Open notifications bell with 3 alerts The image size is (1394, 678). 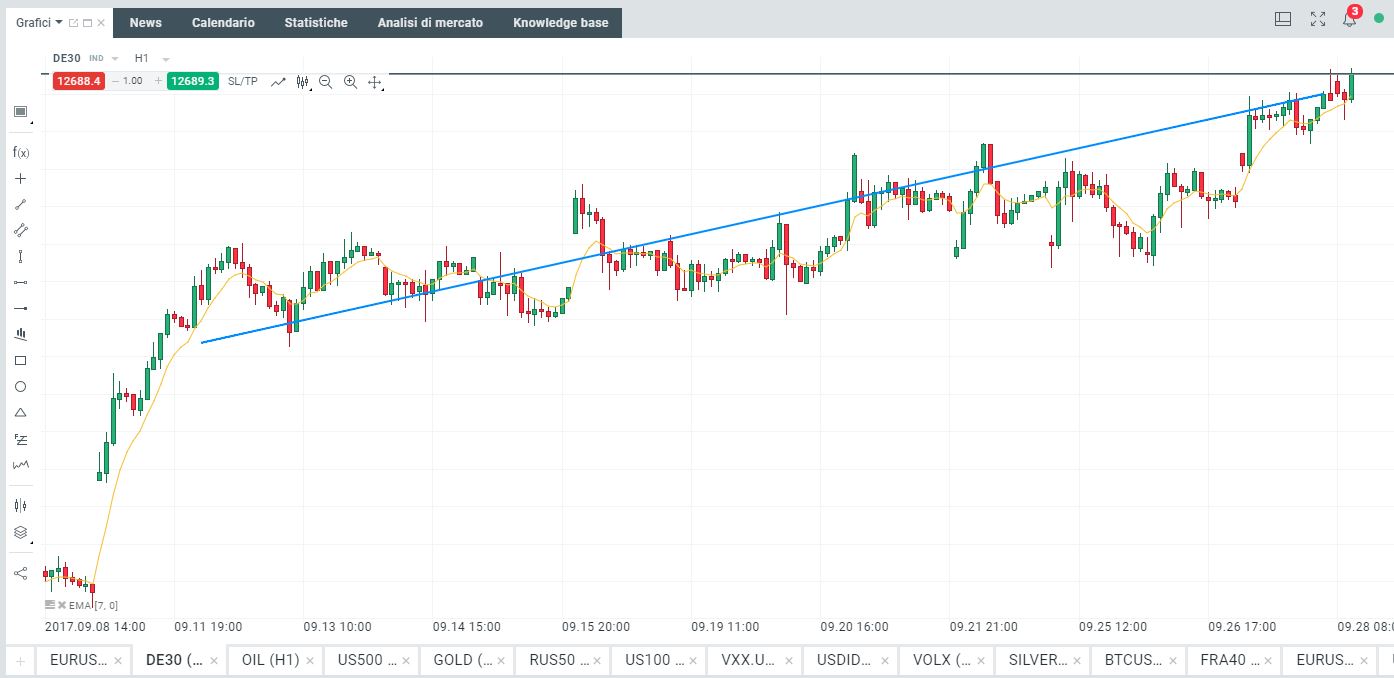(1349, 19)
